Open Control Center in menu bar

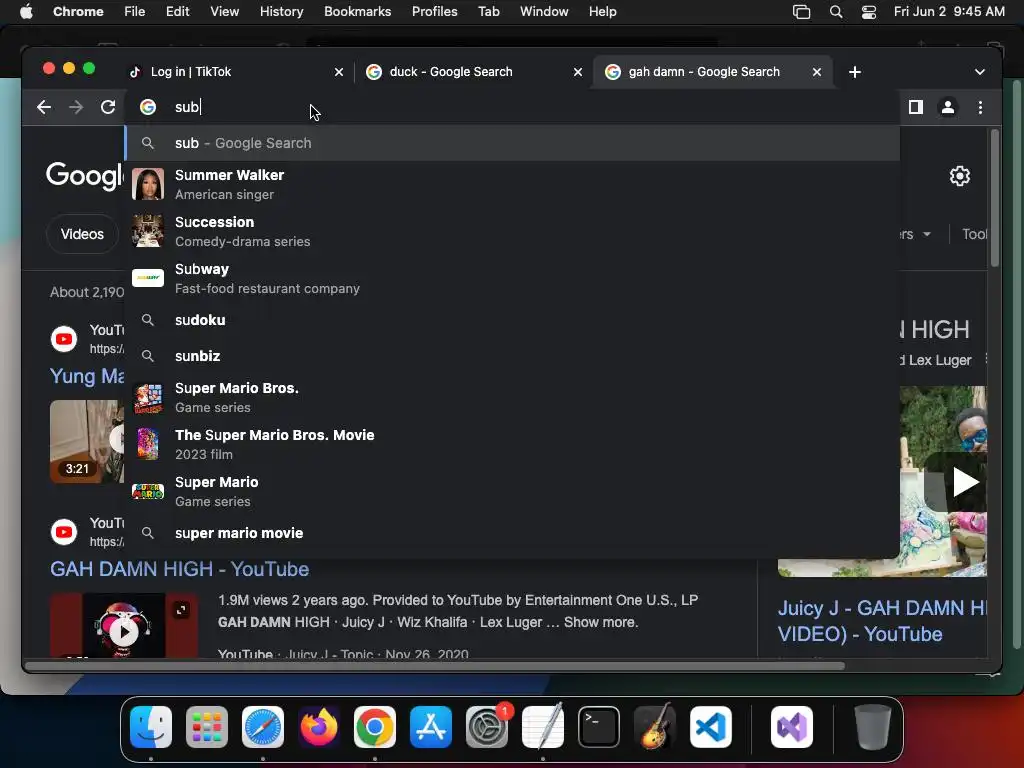(869, 12)
